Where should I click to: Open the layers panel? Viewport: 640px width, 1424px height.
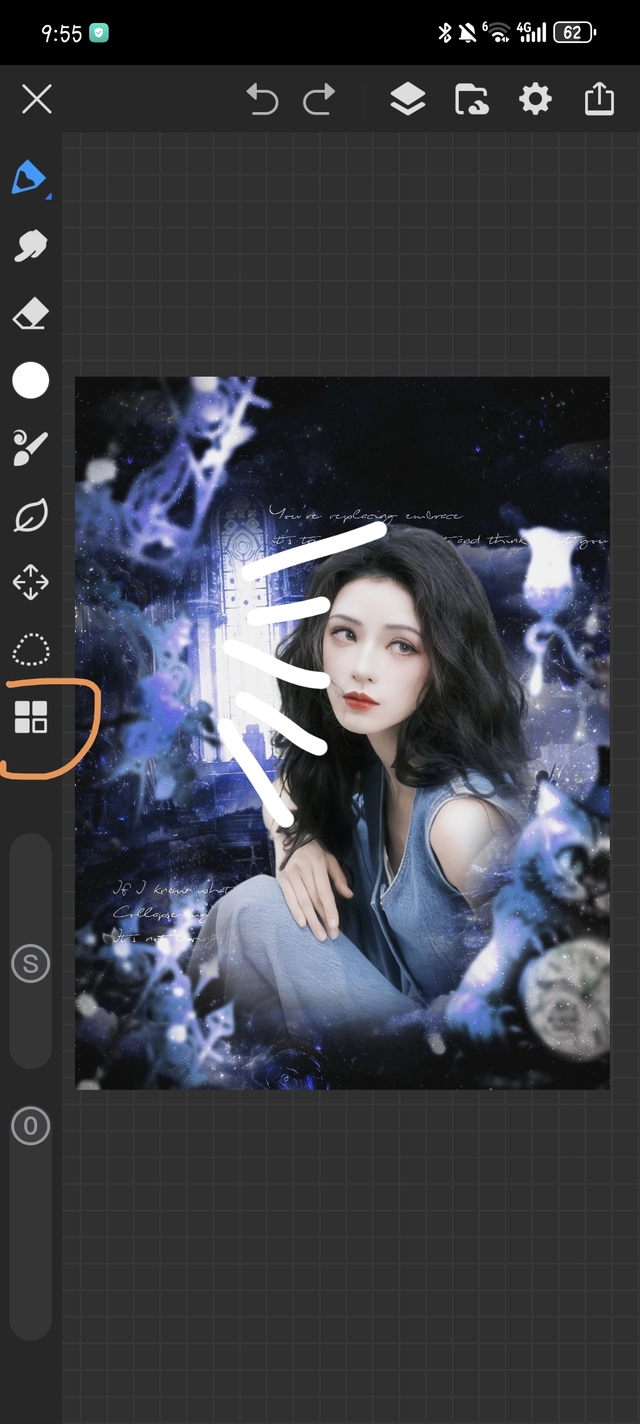coord(407,99)
